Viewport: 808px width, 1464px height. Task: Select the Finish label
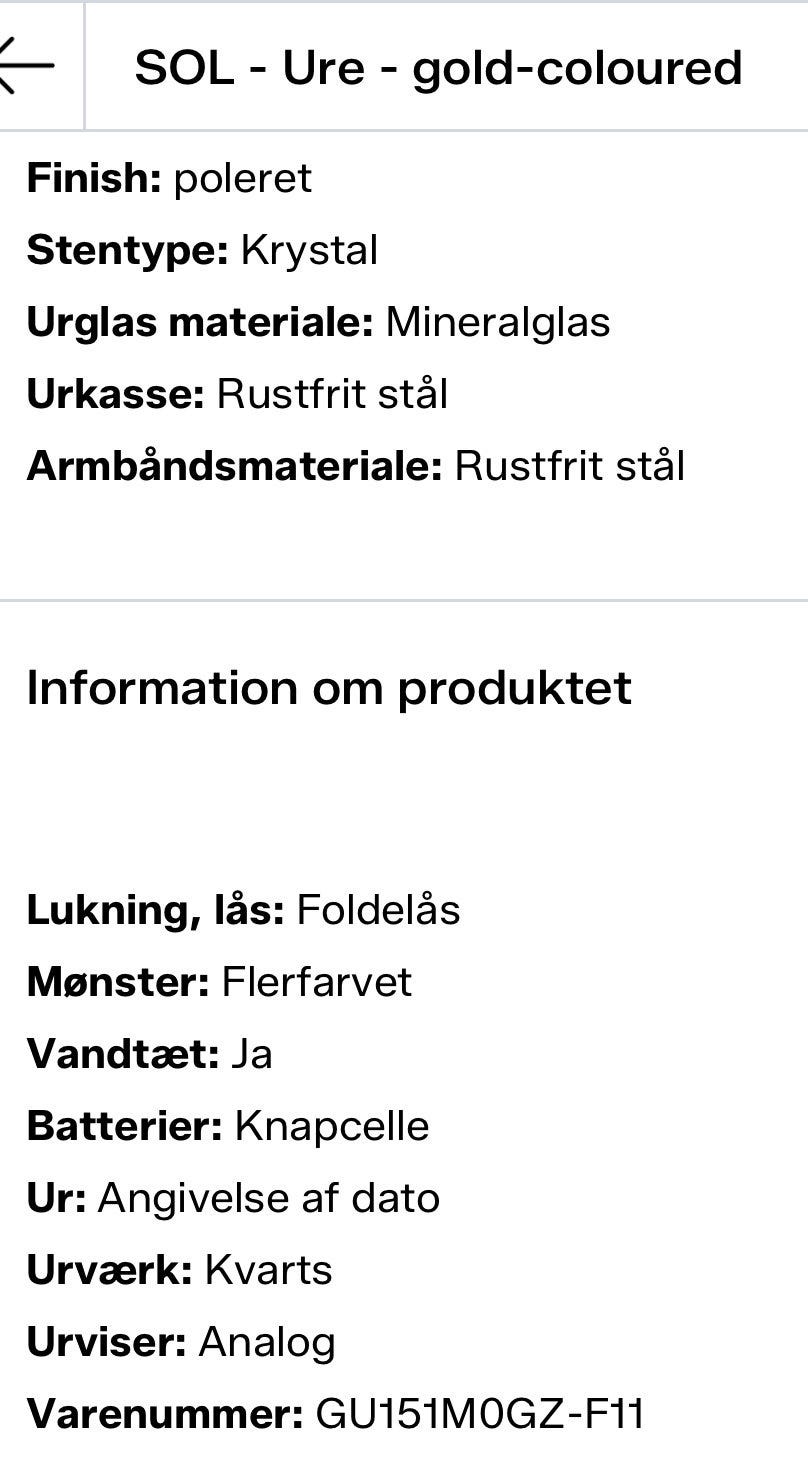pyautogui.click(x=94, y=179)
